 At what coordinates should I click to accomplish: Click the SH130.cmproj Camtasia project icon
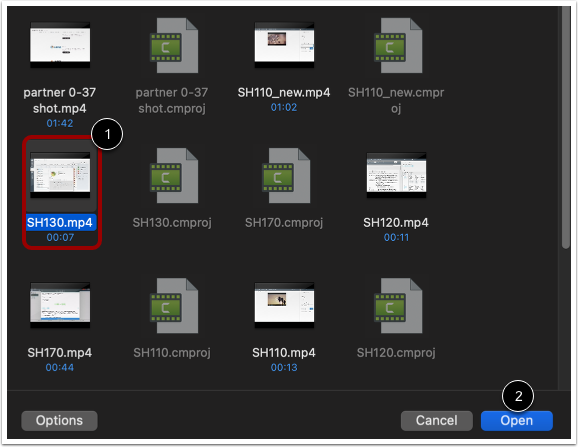click(174, 175)
